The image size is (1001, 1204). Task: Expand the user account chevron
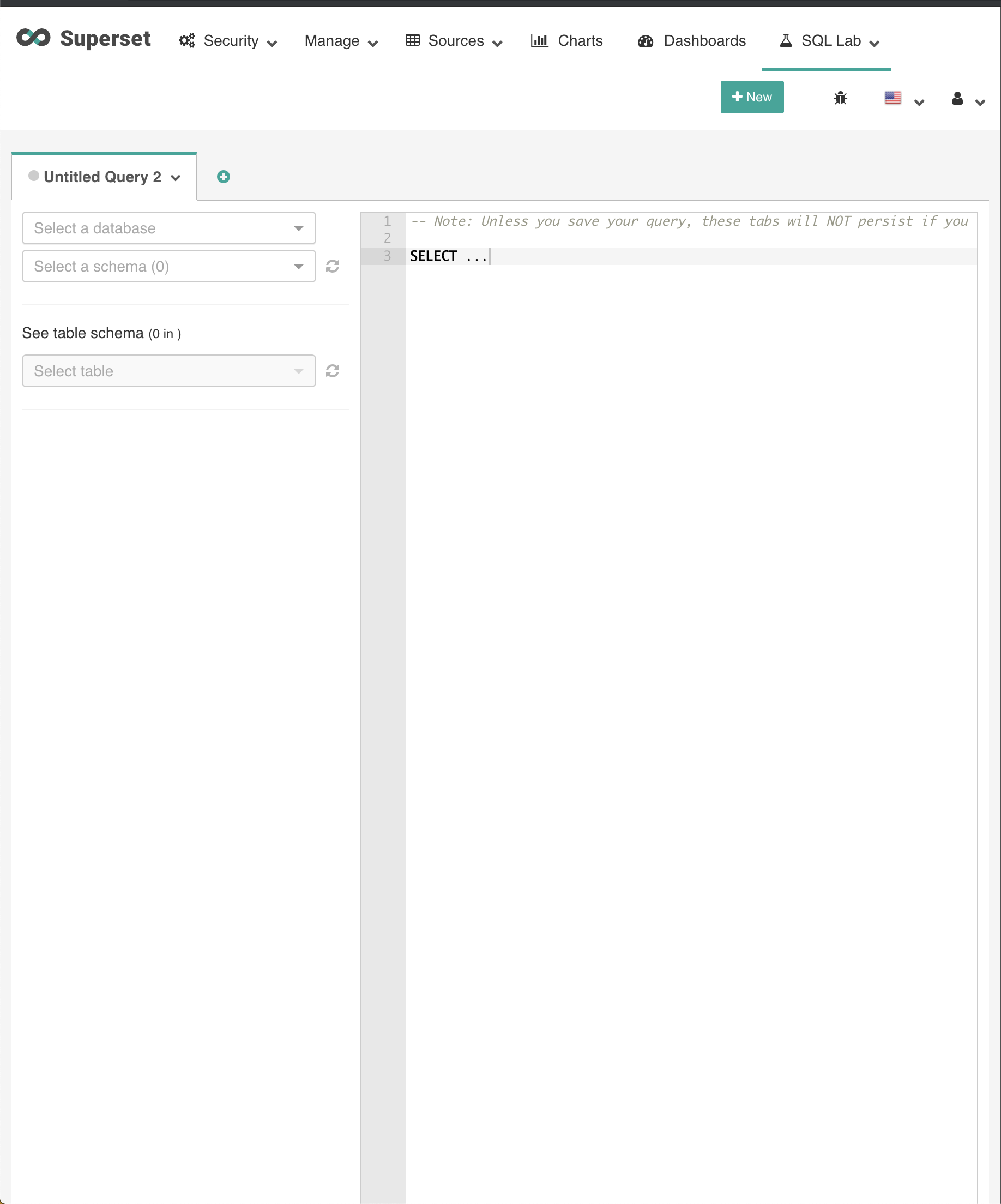point(980,103)
